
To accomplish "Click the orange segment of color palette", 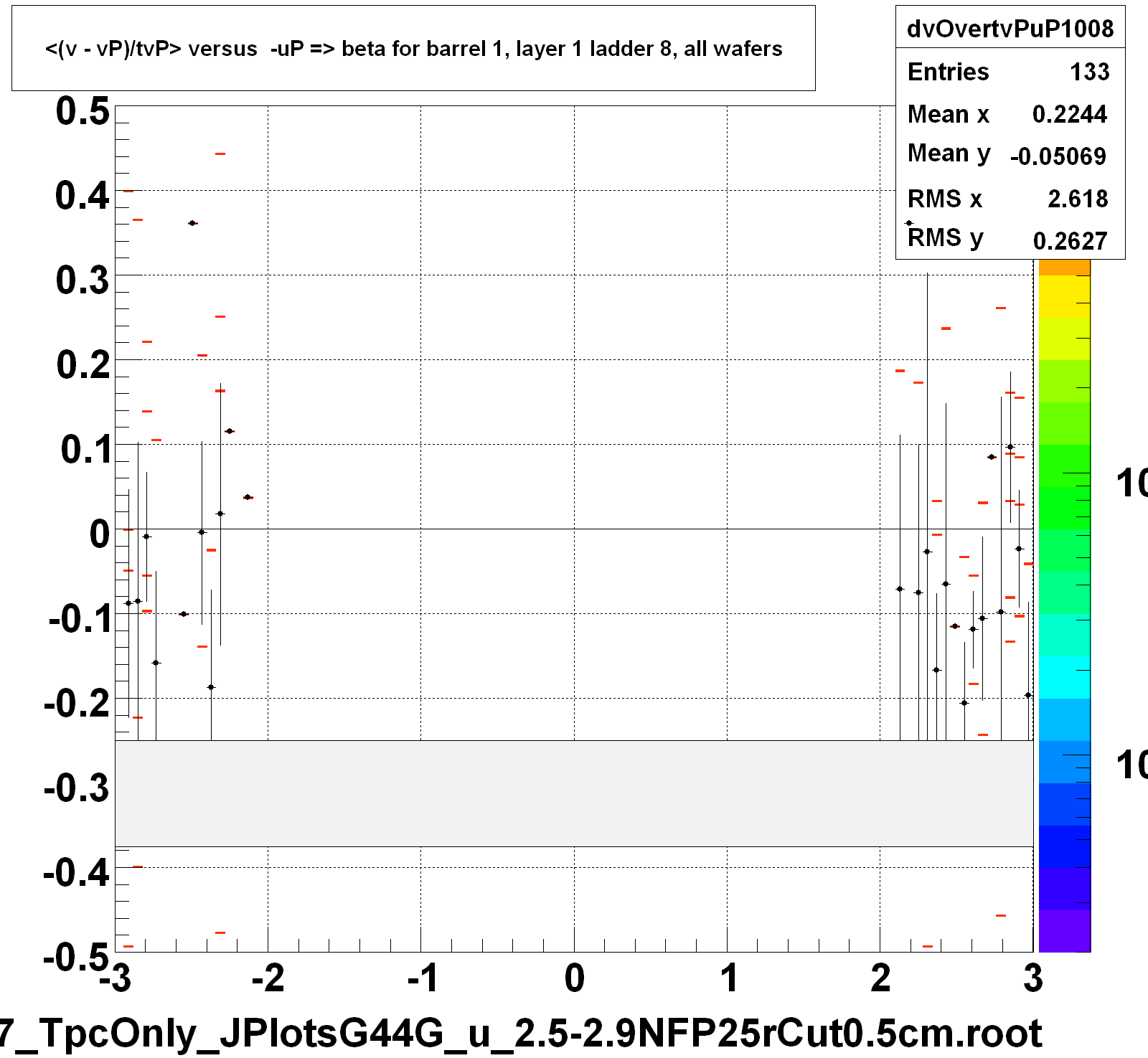I will point(1065,267).
